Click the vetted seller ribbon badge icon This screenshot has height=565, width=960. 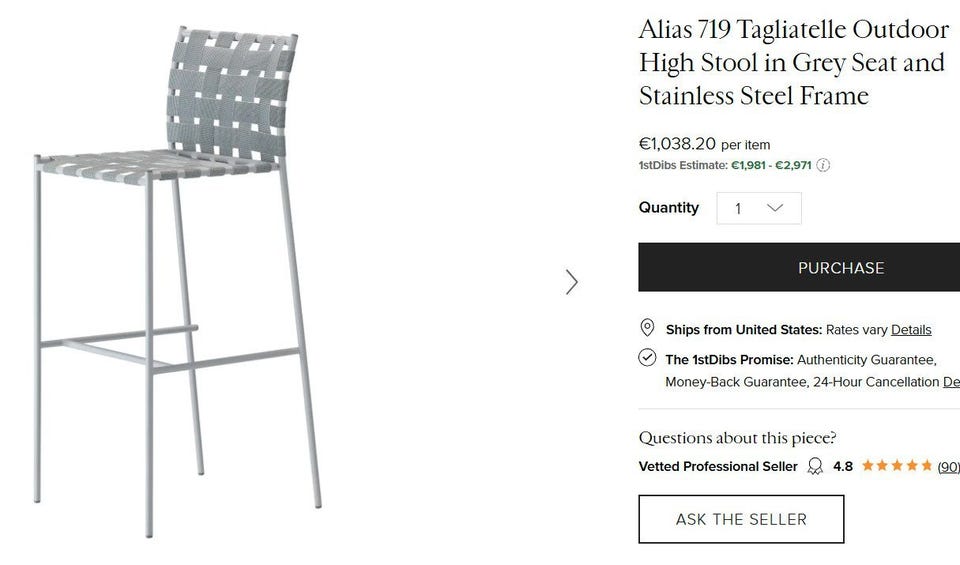point(815,466)
